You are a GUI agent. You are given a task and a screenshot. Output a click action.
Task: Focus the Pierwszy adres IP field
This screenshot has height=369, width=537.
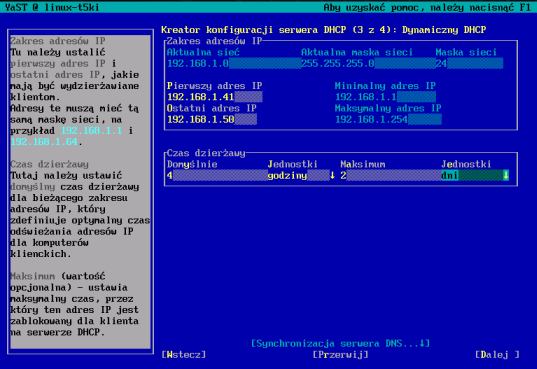coord(215,97)
